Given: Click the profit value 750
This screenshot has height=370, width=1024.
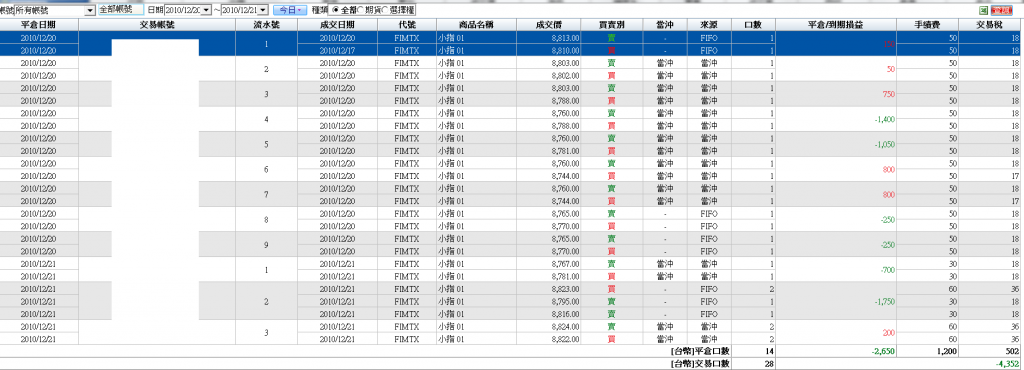Looking at the screenshot, I should [888, 94].
